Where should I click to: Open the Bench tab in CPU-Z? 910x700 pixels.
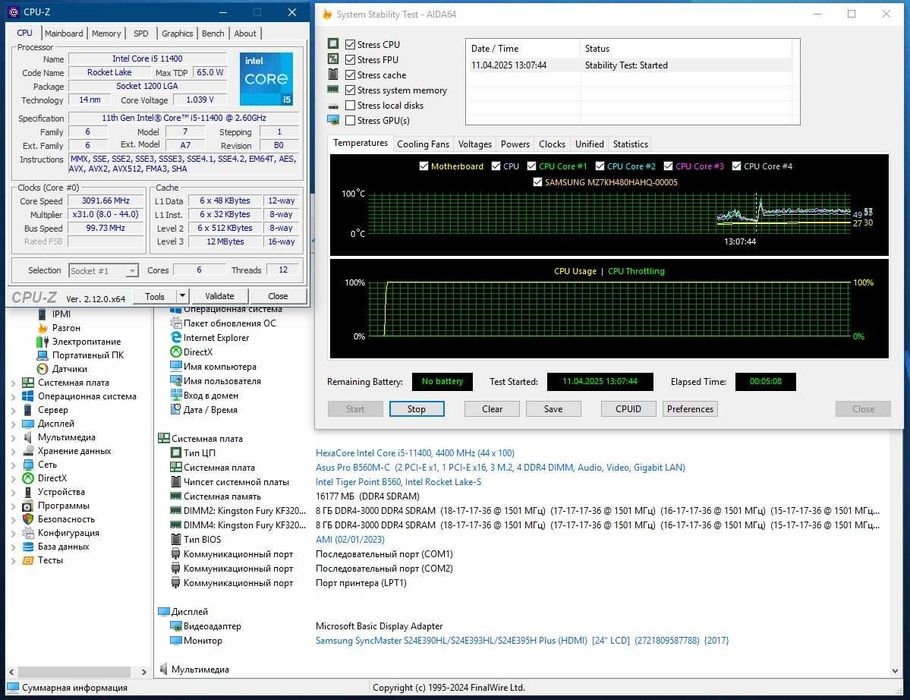(213, 34)
